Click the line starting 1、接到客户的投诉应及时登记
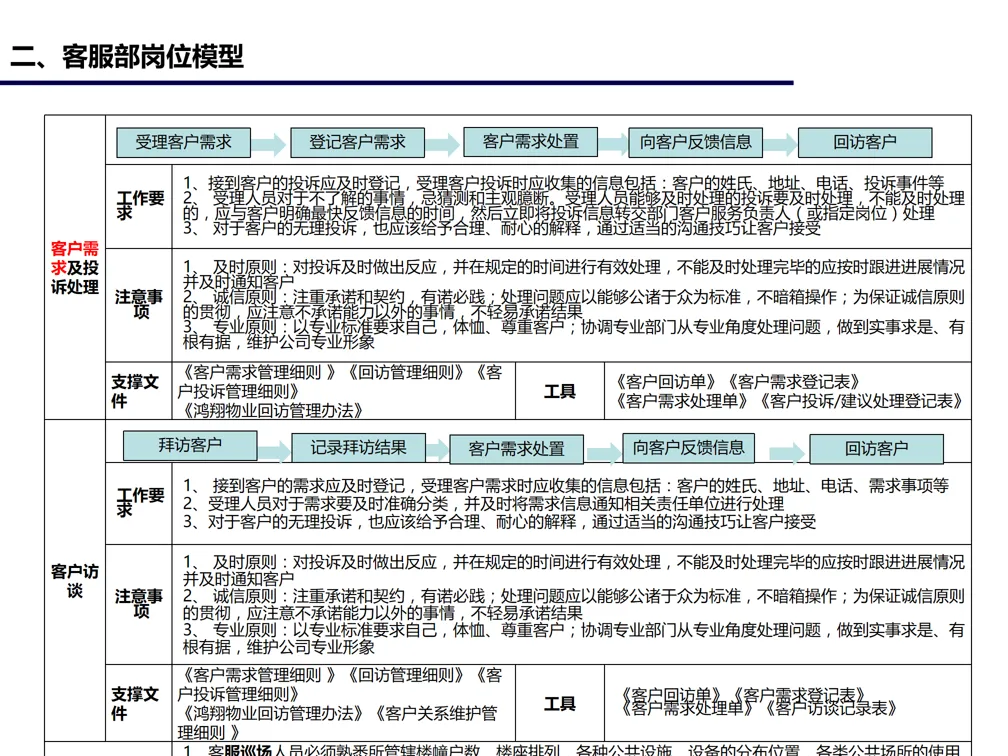This screenshot has height=756, width=1008. [x=564, y=182]
